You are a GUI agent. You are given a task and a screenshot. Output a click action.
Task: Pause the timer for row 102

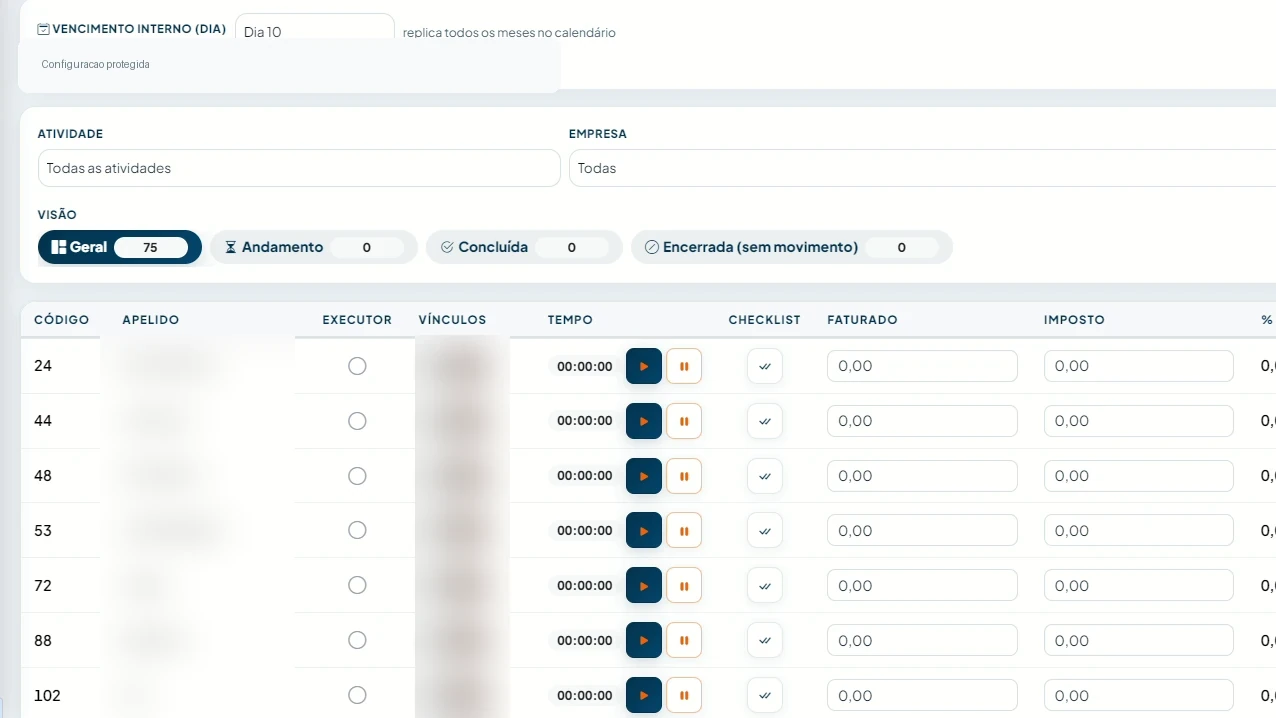coord(684,696)
